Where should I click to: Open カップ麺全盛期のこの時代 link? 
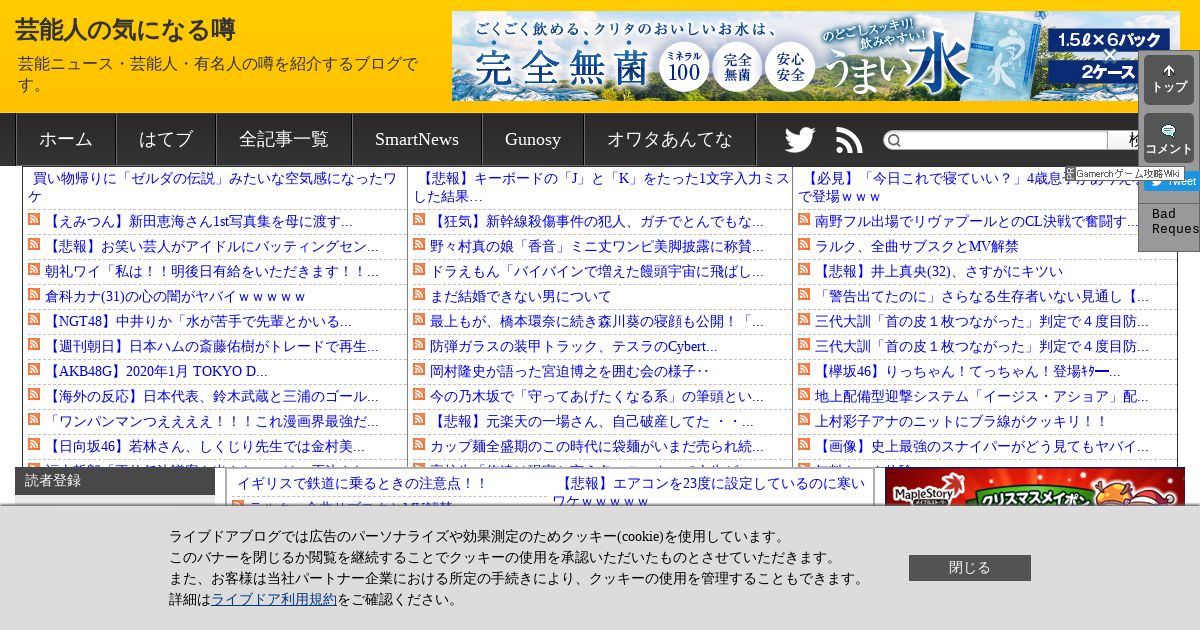pyautogui.click(x=597, y=446)
